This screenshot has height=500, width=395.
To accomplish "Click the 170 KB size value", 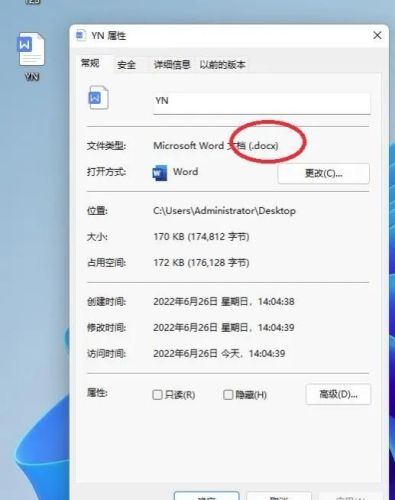I will click(201, 237).
